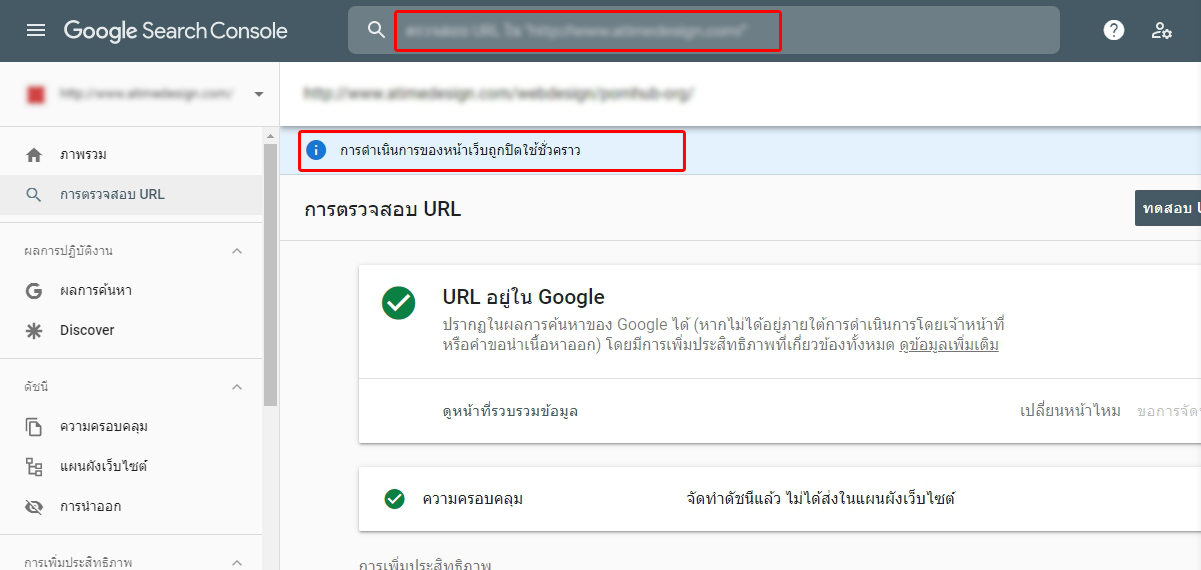Follow the ดูข้อมูลเพิ่มเติม link
The image size is (1201, 570).
pyautogui.click(x=948, y=345)
